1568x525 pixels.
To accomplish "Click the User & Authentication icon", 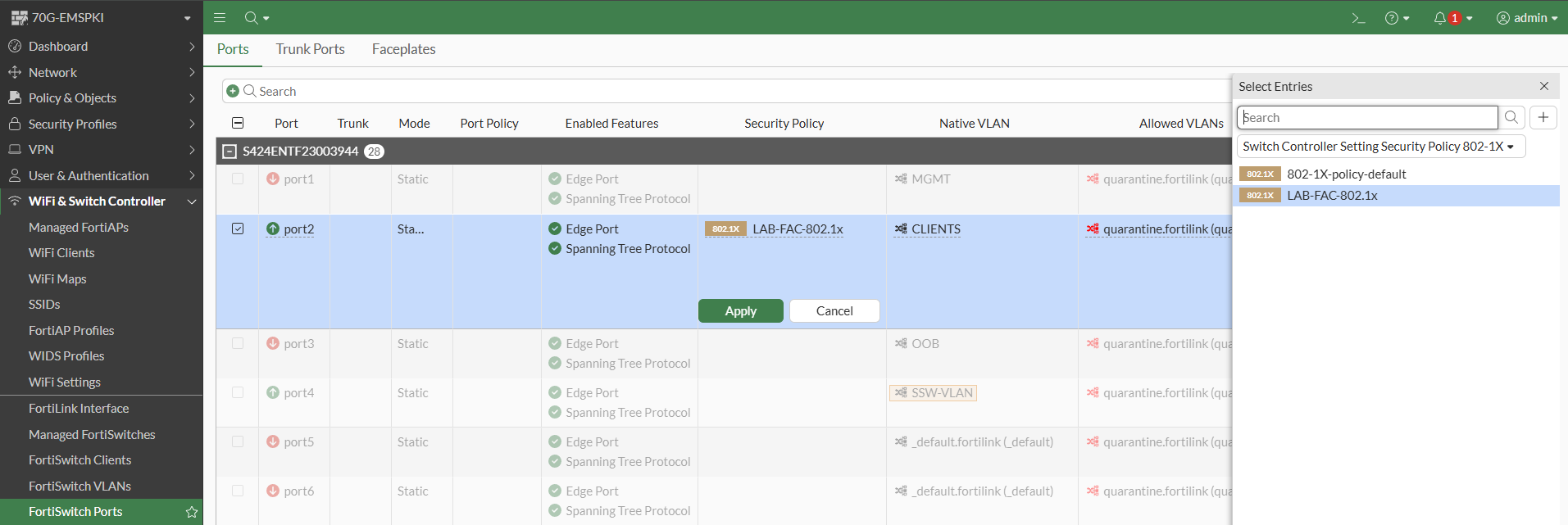I will [x=15, y=175].
